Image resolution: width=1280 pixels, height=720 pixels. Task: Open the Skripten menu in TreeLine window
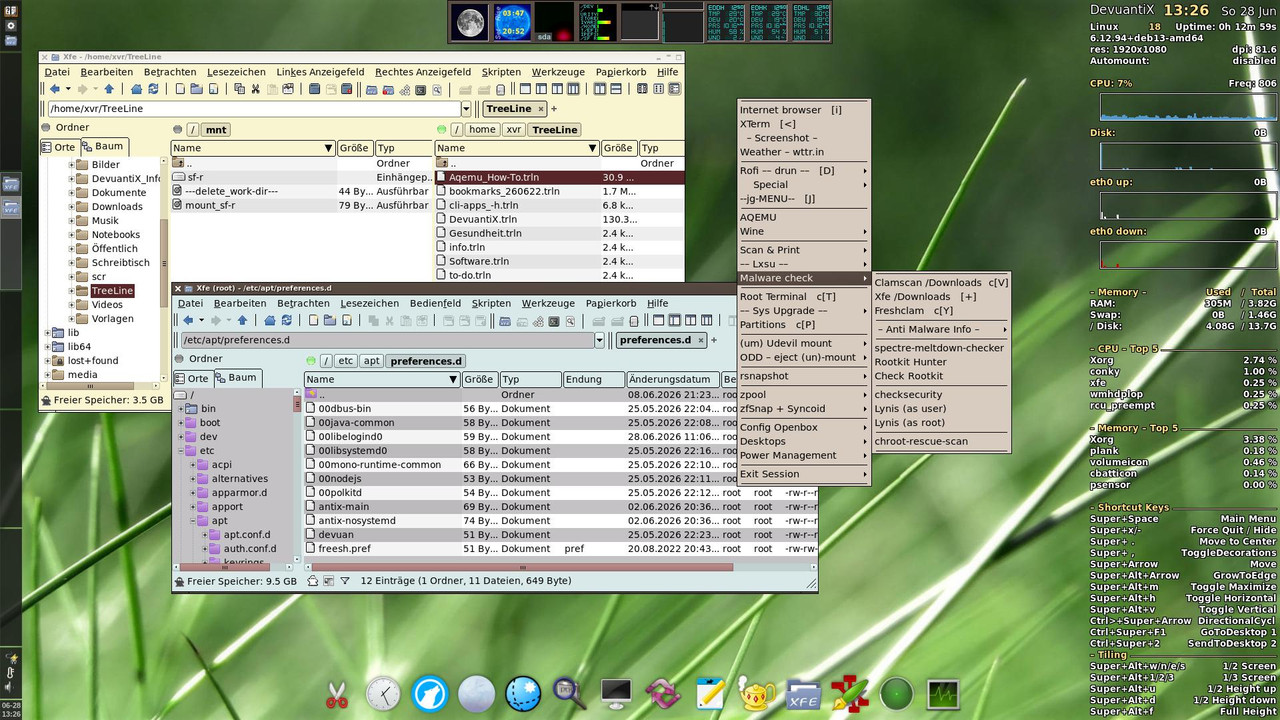(x=501, y=72)
